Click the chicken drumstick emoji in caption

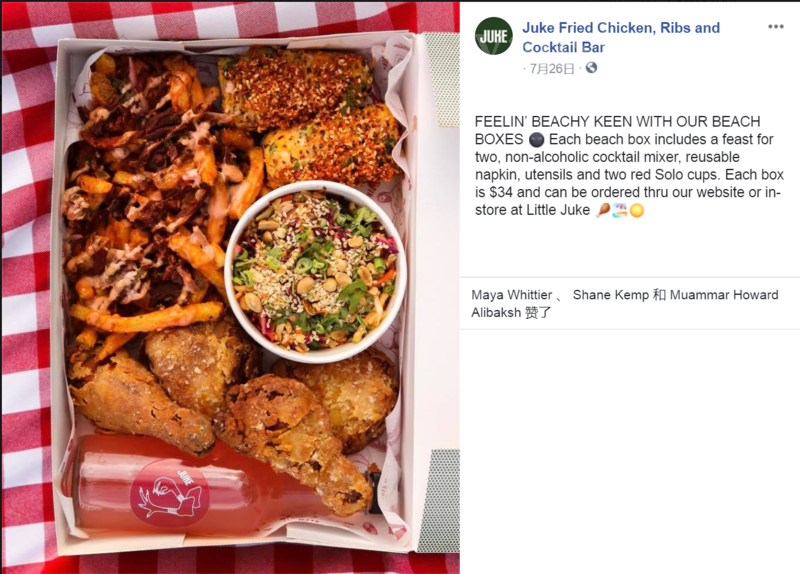[602, 211]
